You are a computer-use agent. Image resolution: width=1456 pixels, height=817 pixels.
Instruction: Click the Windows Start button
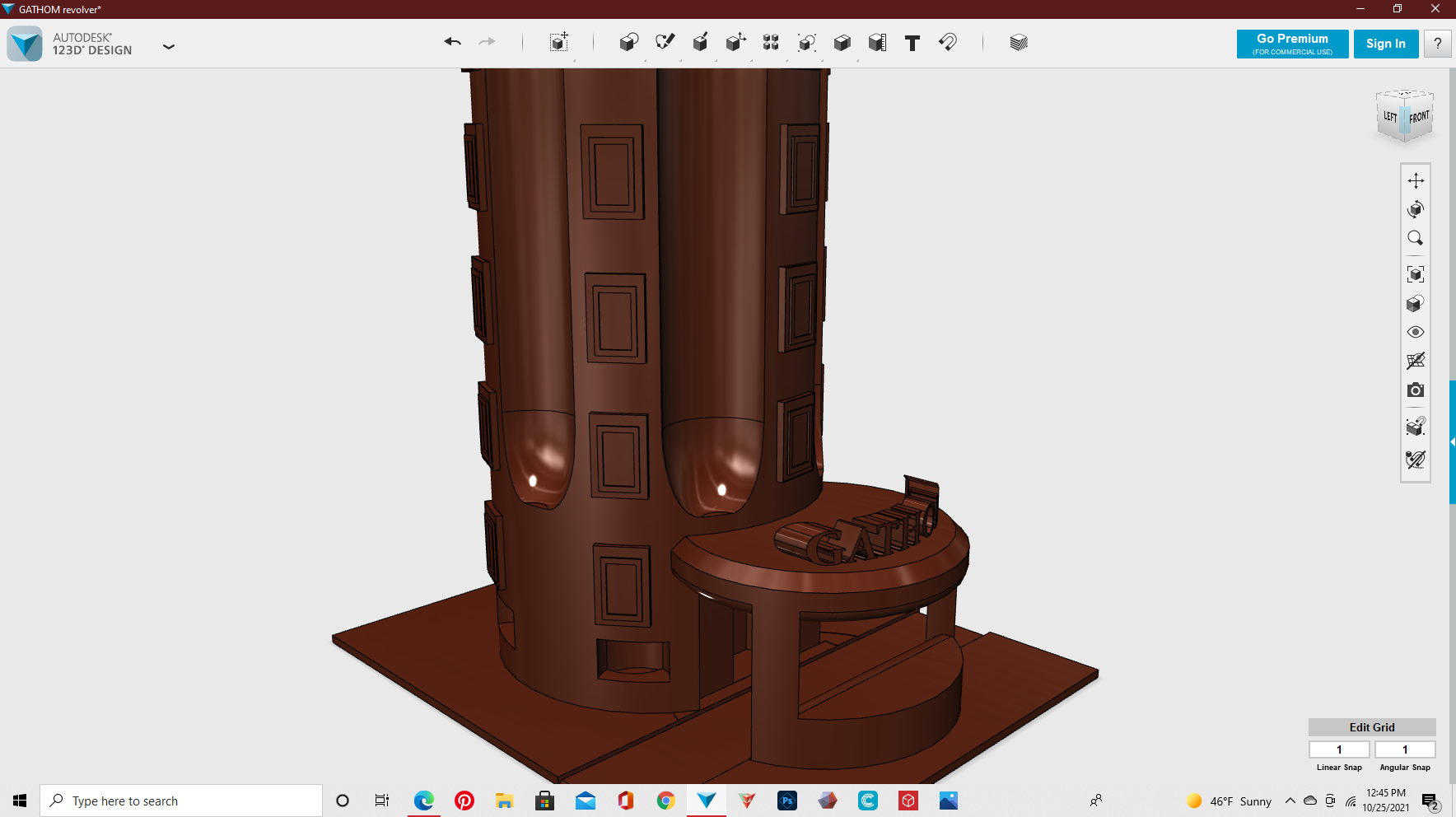point(20,801)
